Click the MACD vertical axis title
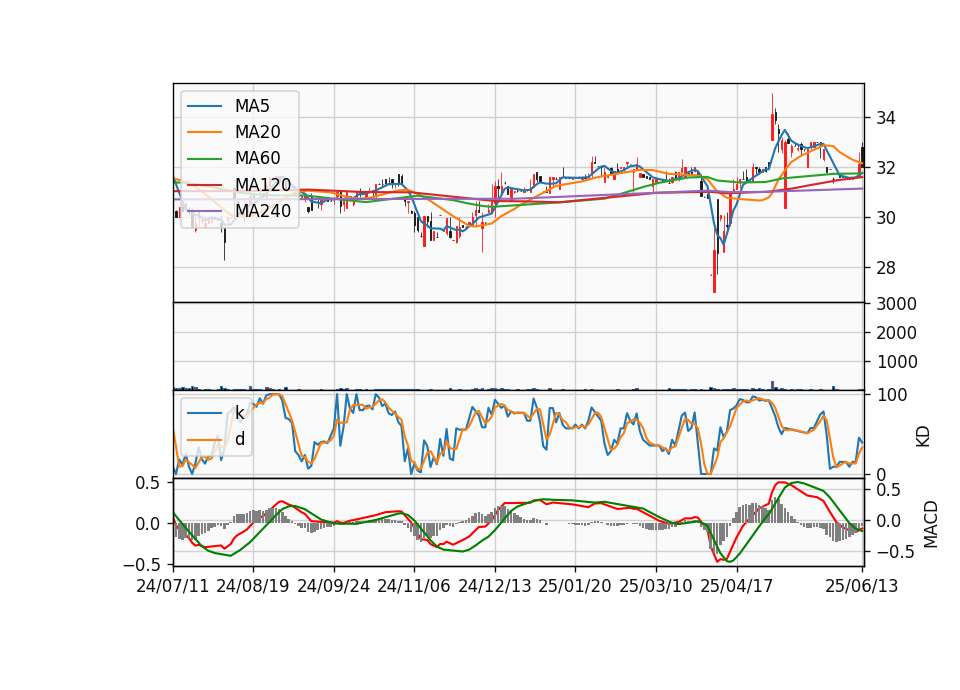Screen dimensions: 960x690 [x=931, y=524]
